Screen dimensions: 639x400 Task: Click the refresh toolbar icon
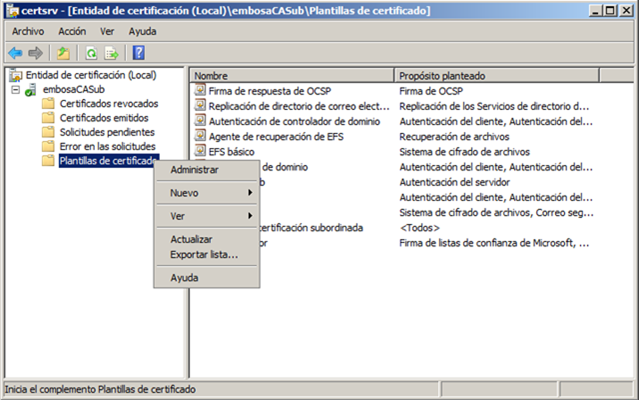pos(90,52)
